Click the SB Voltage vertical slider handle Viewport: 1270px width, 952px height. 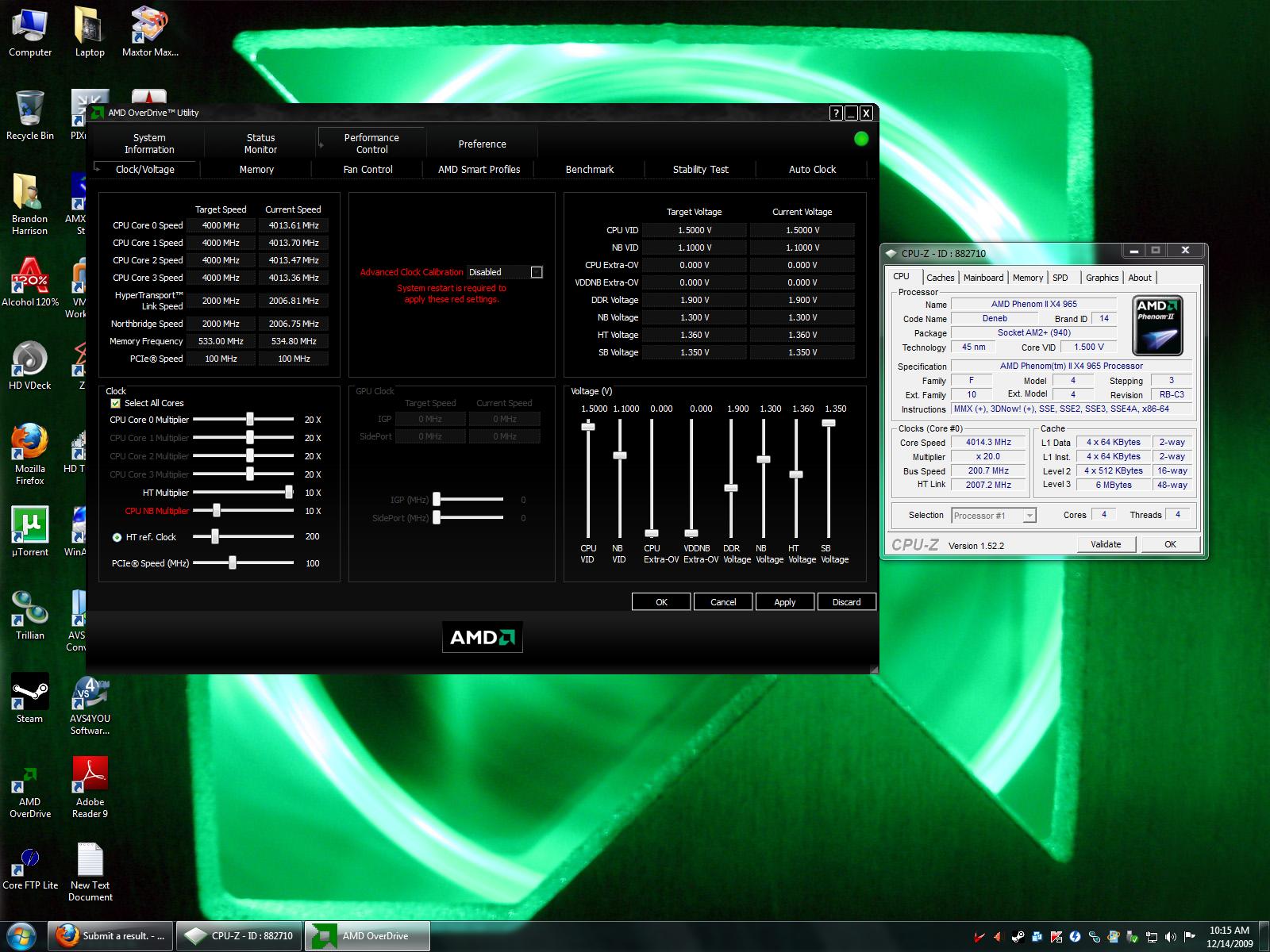pos(828,423)
